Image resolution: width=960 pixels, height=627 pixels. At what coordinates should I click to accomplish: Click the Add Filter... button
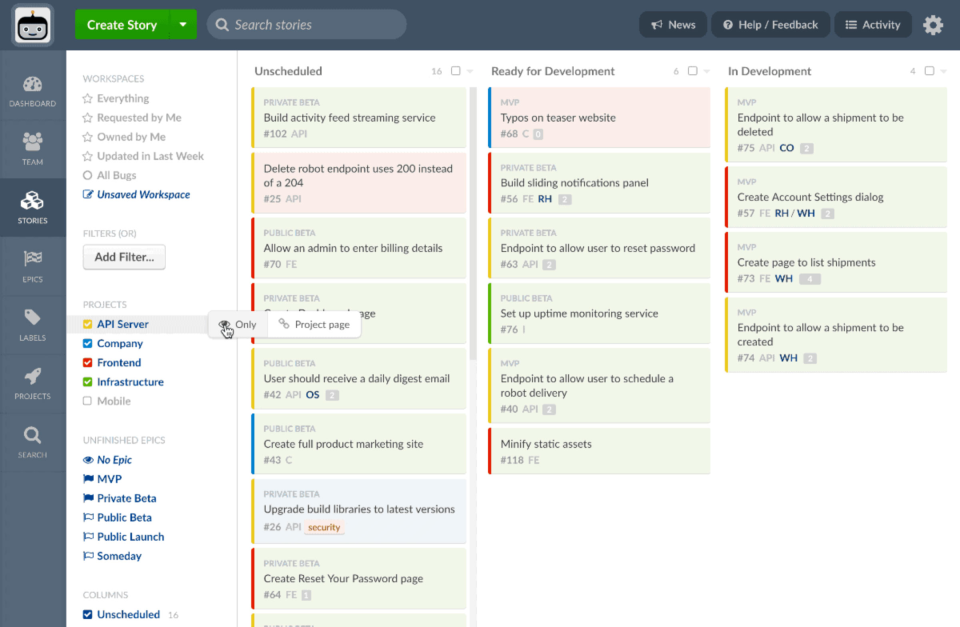pyautogui.click(x=124, y=257)
